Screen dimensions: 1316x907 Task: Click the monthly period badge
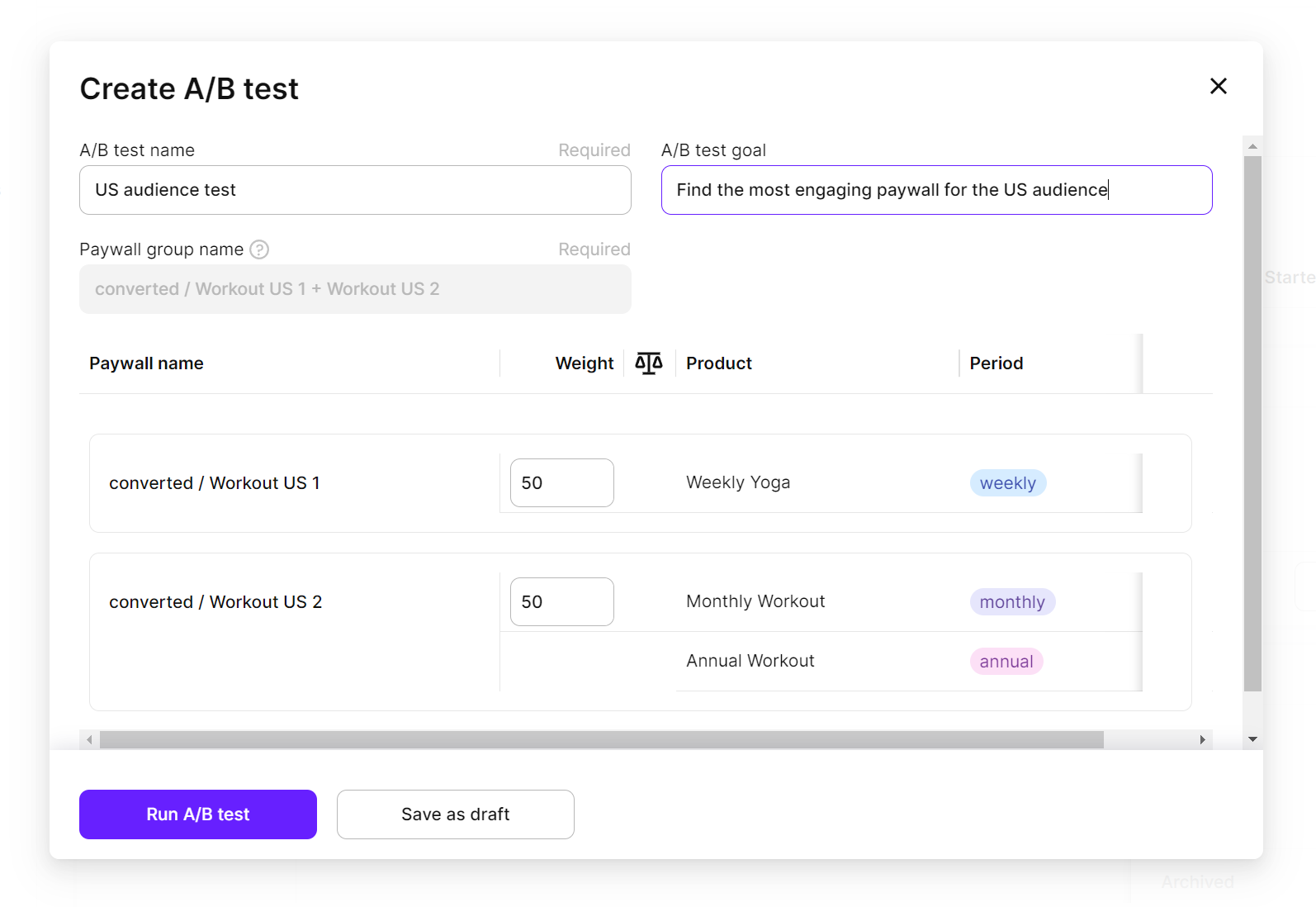click(x=1012, y=602)
